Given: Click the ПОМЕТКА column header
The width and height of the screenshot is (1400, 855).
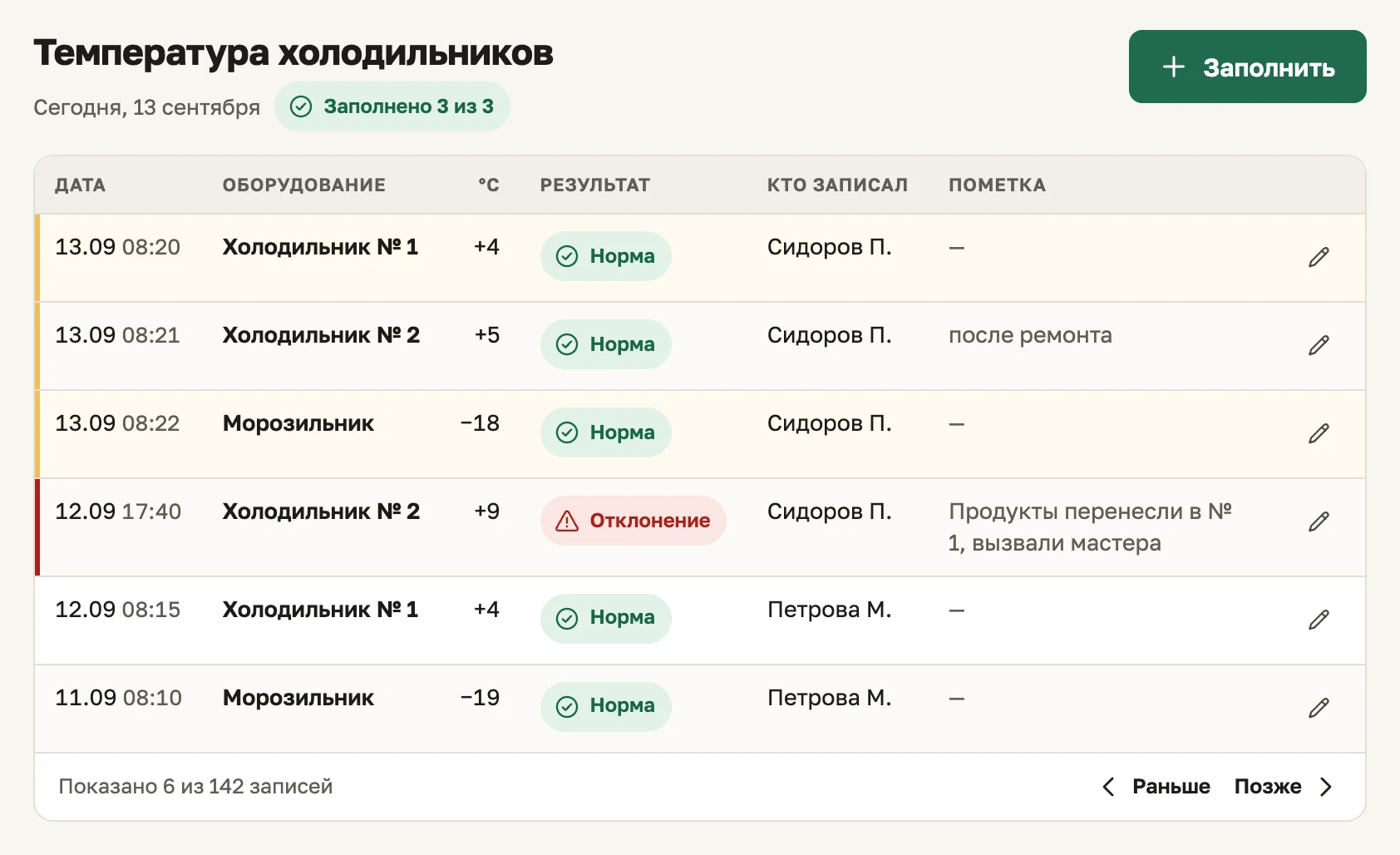Looking at the screenshot, I should 997,185.
